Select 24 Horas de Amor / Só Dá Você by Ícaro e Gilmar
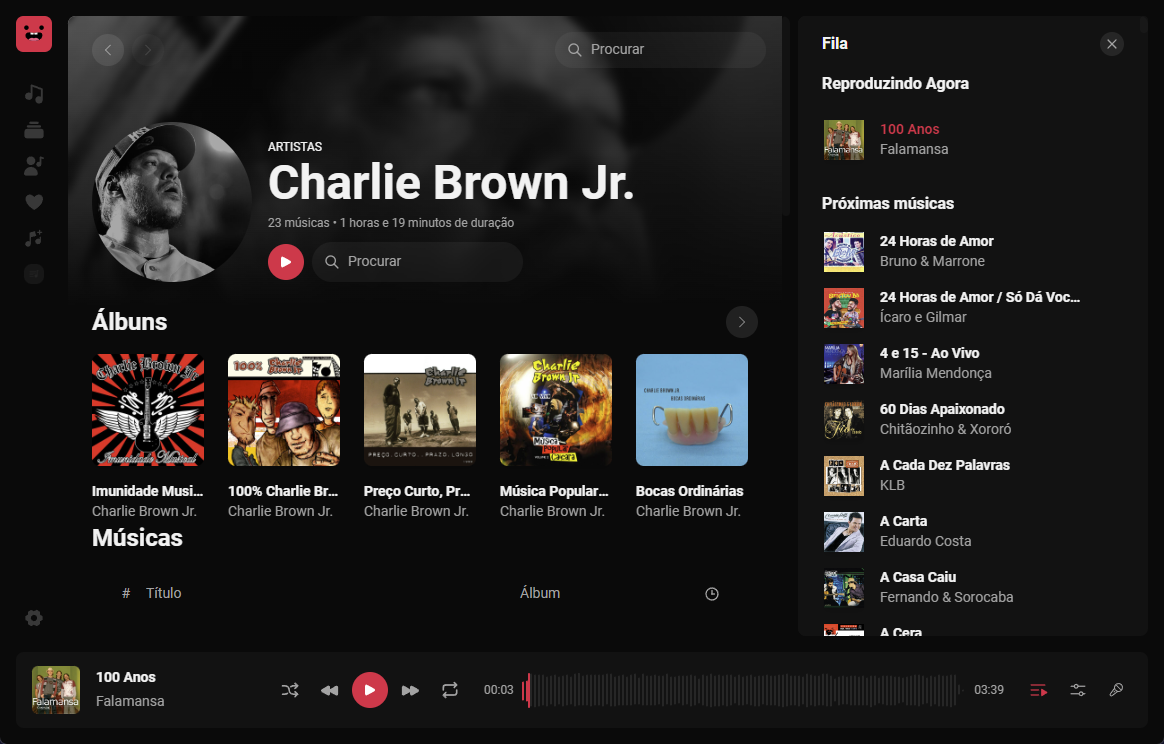The width and height of the screenshot is (1164, 744). 972,307
